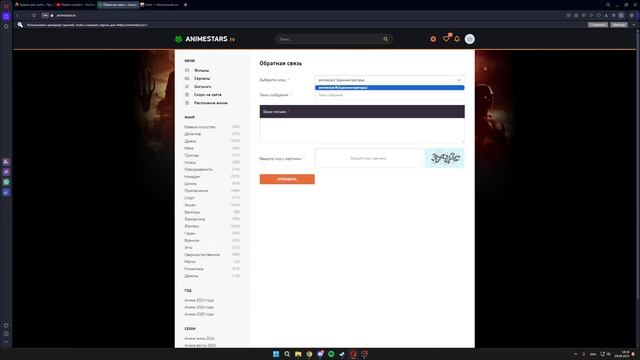Open the Романтика genre link
The height and width of the screenshot is (360, 640).
tap(194, 269)
